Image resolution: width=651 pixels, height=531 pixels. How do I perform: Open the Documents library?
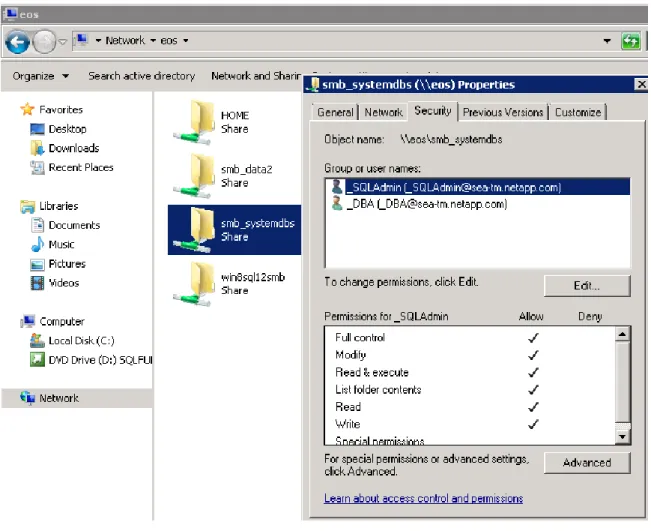click(74, 225)
